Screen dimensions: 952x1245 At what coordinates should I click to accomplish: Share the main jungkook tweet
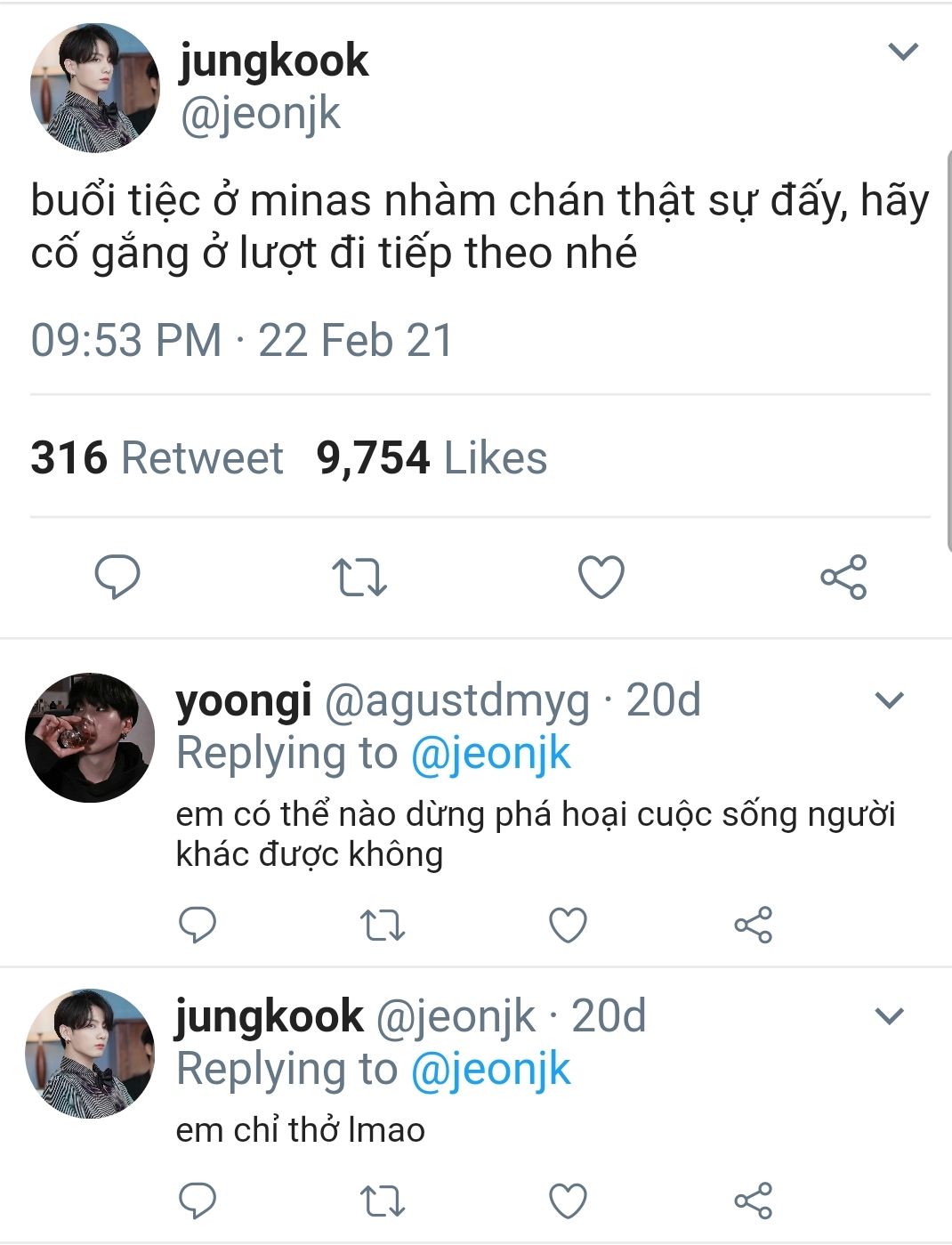pos(843,577)
